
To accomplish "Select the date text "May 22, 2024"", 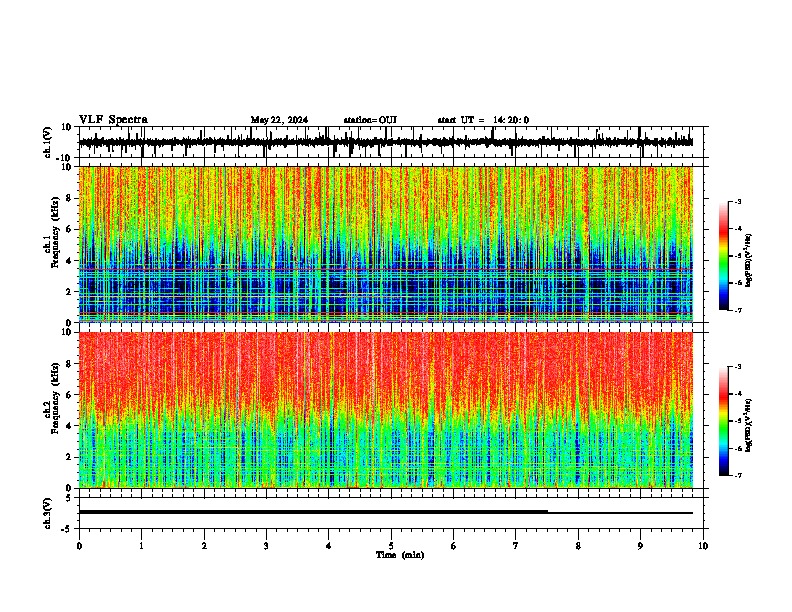I will click(x=279, y=120).
